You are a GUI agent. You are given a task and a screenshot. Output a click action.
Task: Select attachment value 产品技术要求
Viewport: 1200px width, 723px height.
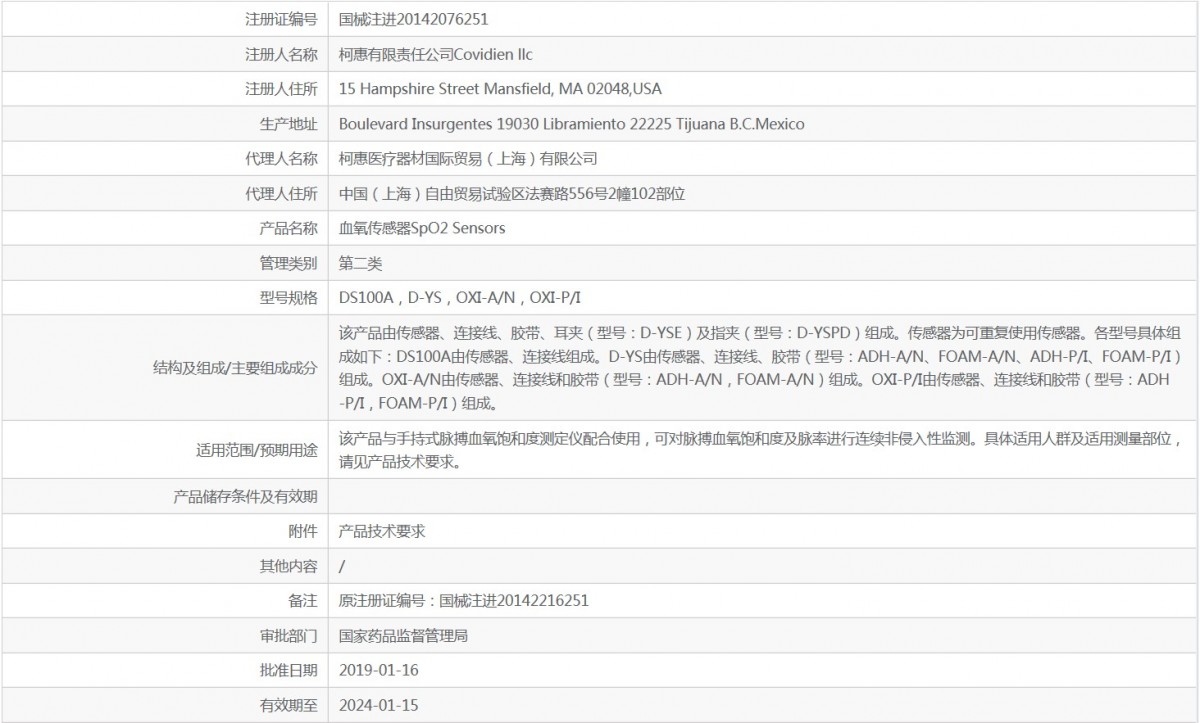(383, 531)
